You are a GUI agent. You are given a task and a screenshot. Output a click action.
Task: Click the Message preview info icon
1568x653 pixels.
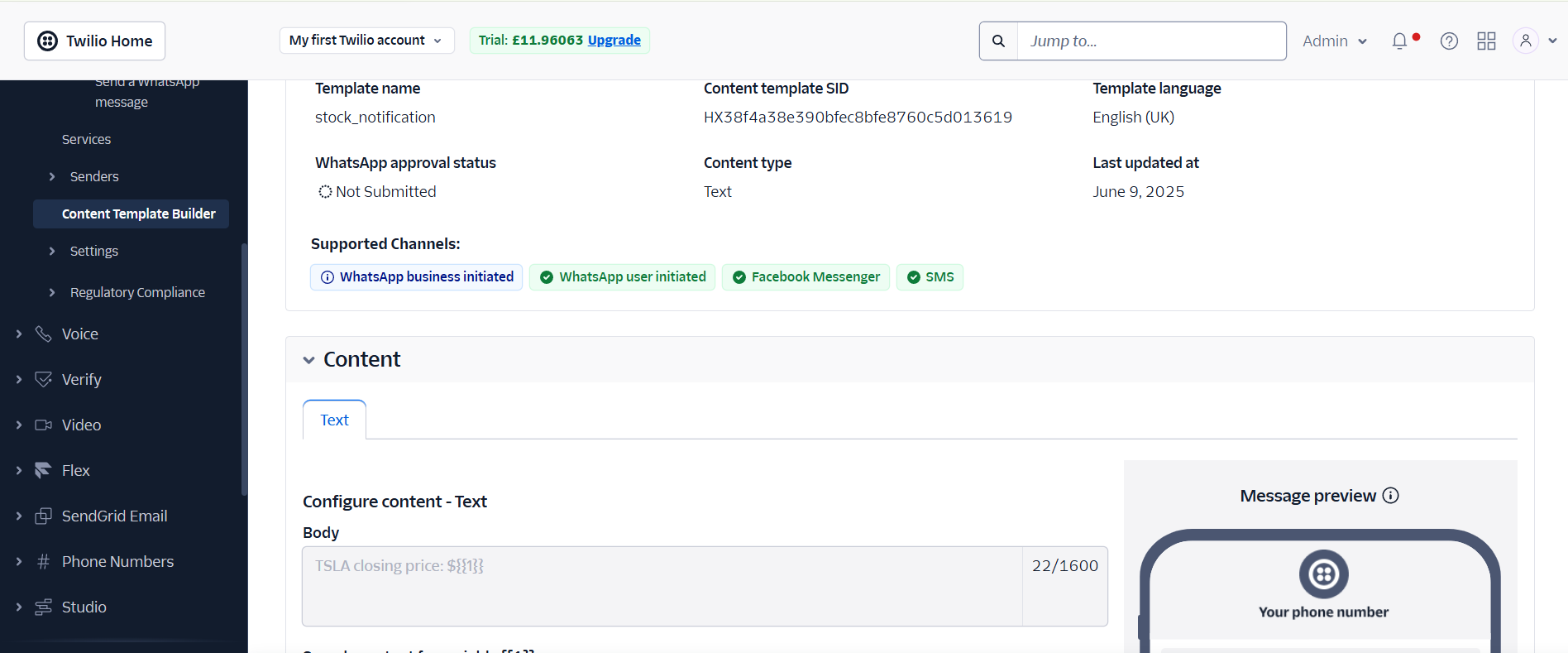coord(1391,495)
